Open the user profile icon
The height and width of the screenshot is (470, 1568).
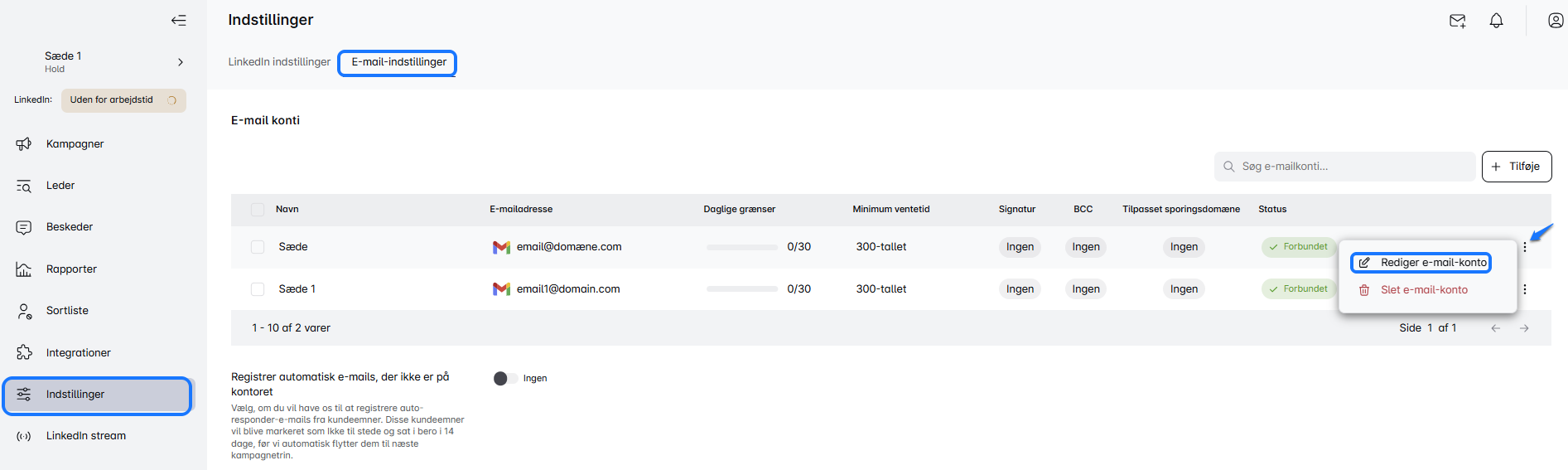coord(1555,21)
